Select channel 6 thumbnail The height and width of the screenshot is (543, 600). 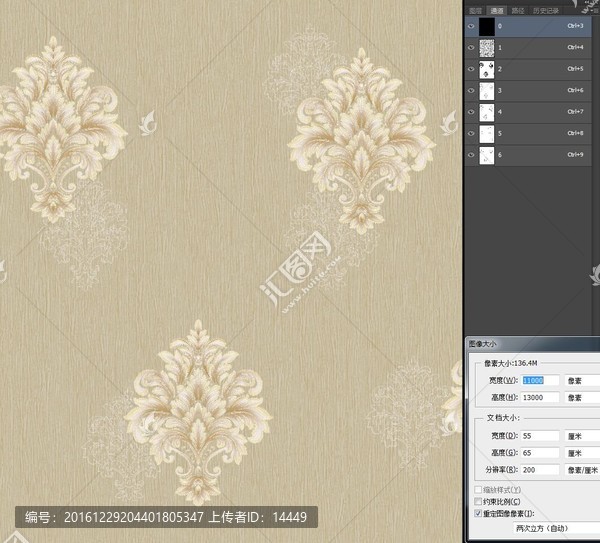click(487, 155)
